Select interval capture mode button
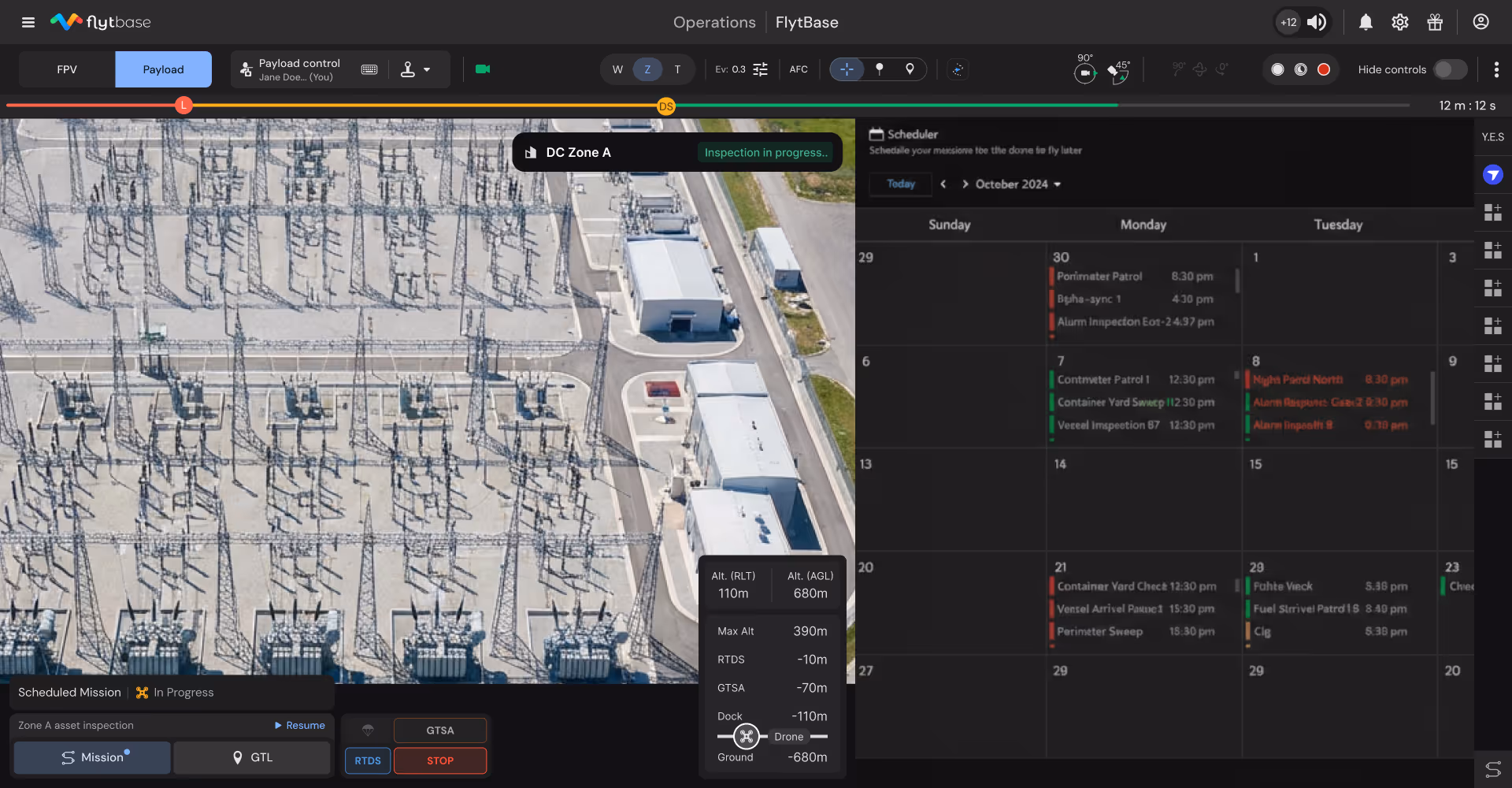1512x788 pixels. (x=1301, y=69)
